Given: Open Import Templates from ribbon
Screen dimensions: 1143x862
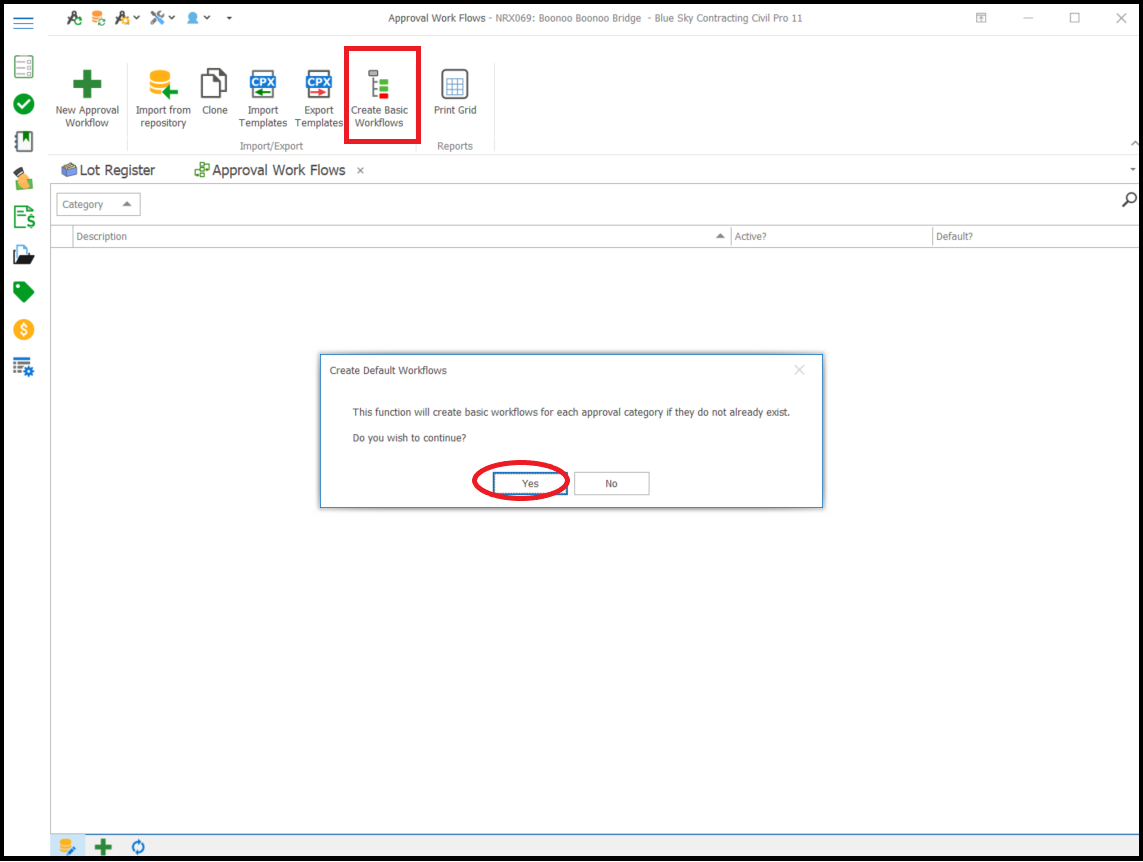Looking at the screenshot, I should pyautogui.click(x=263, y=86).
